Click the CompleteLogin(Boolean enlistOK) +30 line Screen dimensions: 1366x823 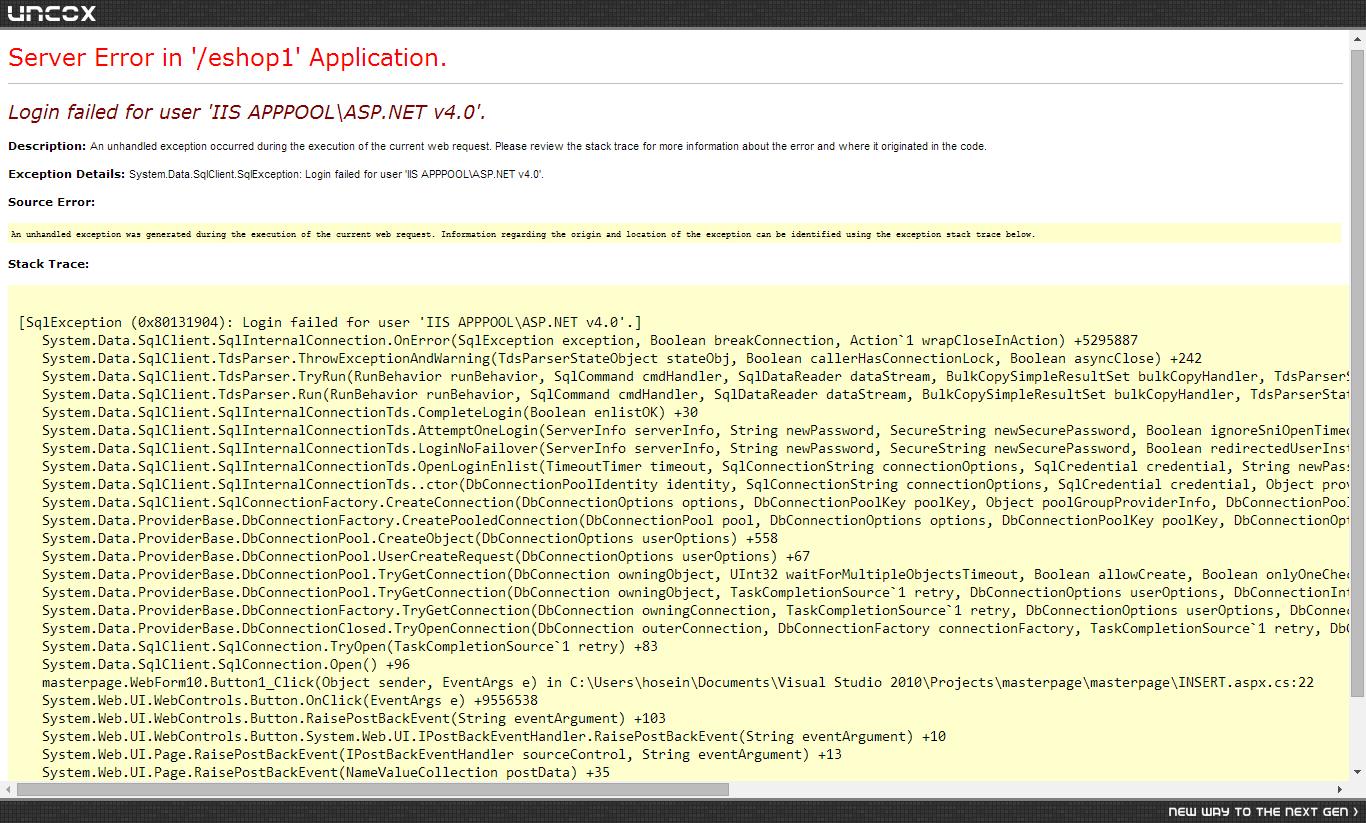coord(370,412)
